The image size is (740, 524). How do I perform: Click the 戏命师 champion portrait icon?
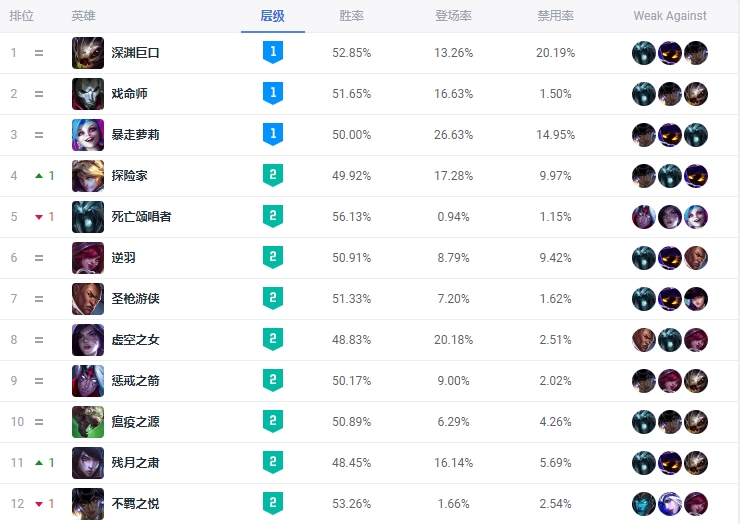point(88,94)
